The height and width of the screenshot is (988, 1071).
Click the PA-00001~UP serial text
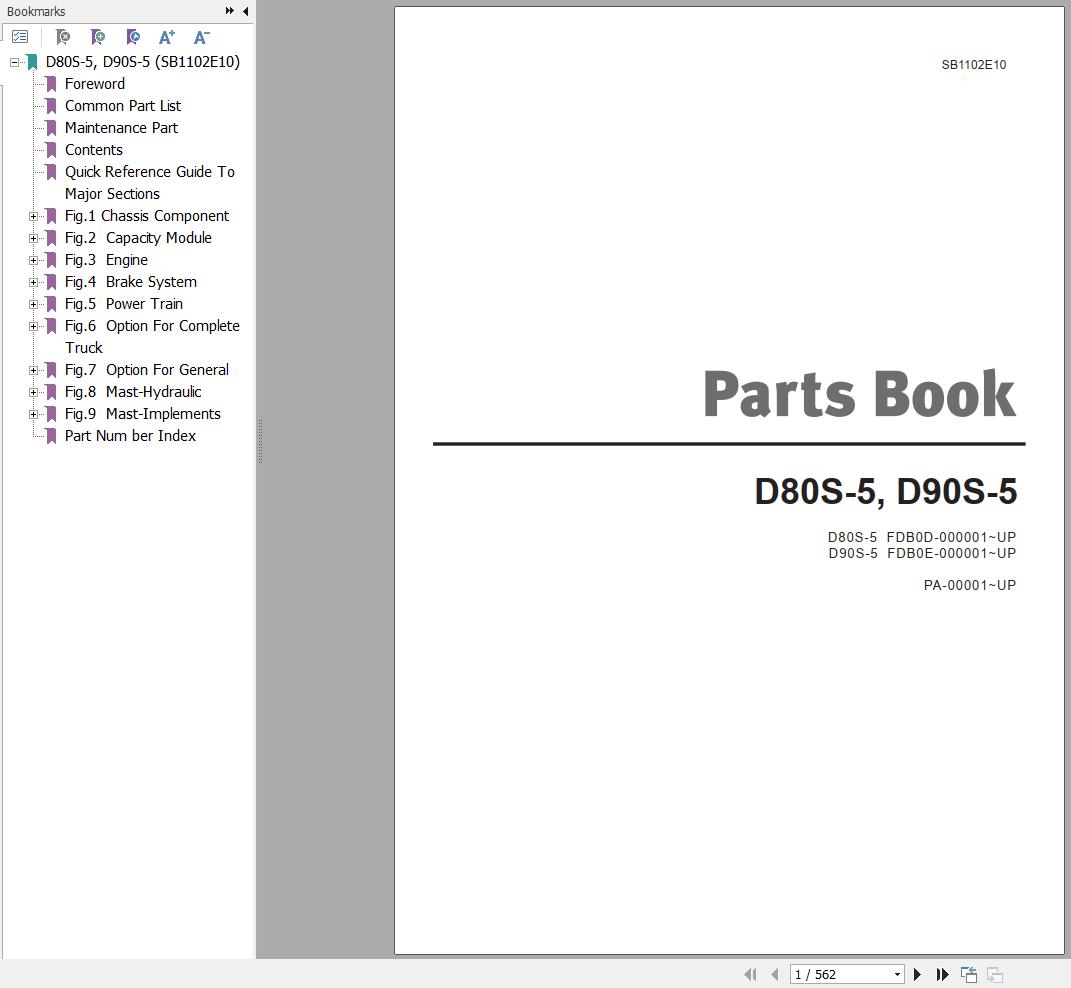pyautogui.click(x=969, y=585)
